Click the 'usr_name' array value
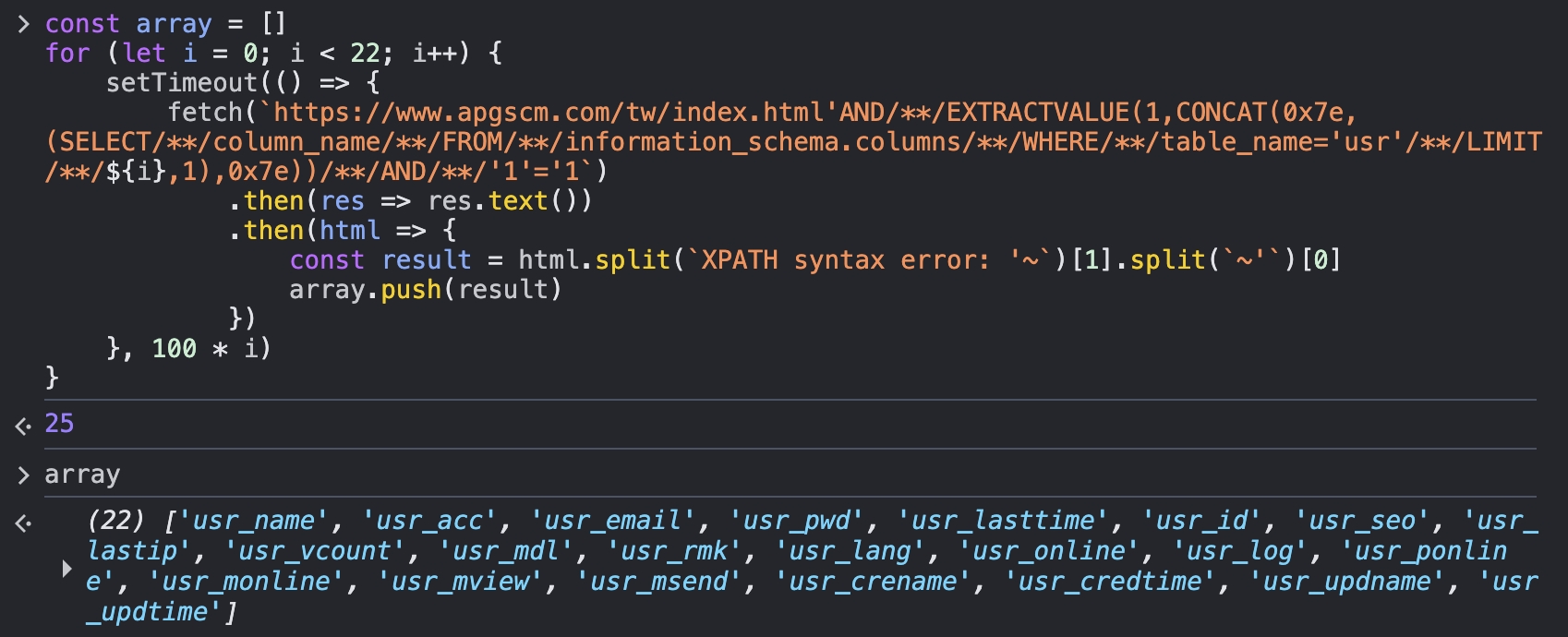The image size is (1568, 637). tap(254, 521)
